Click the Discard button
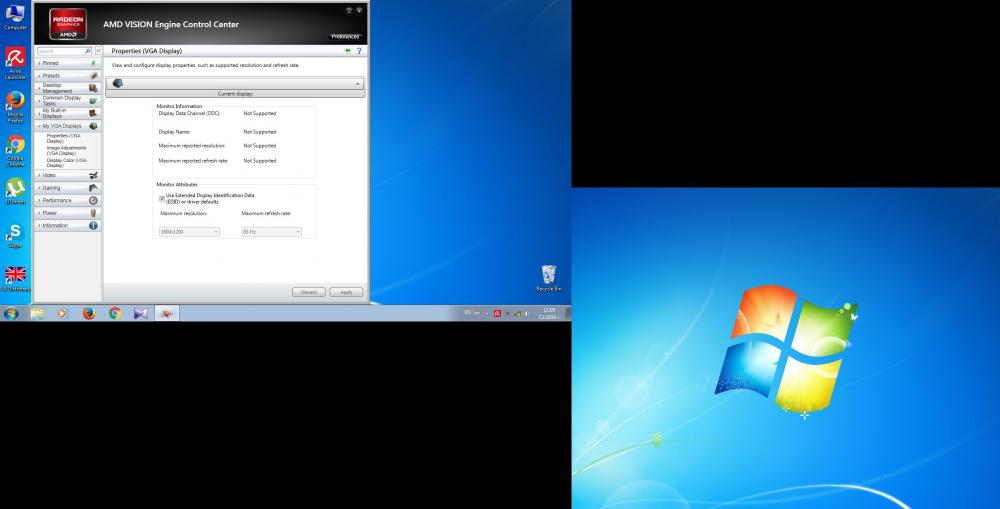The image size is (1000, 509). click(x=309, y=292)
